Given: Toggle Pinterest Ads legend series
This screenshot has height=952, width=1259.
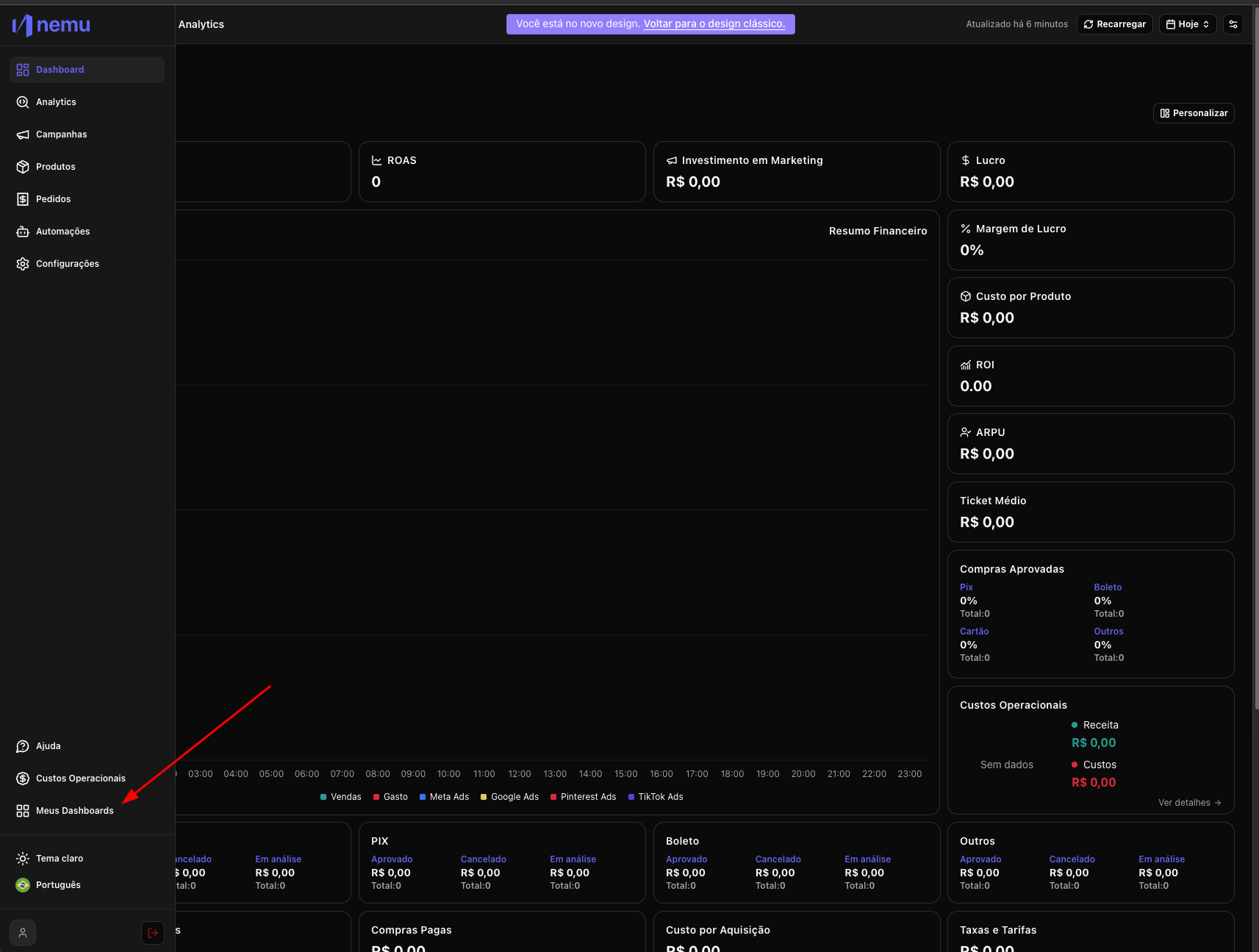Looking at the screenshot, I should click(584, 797).
